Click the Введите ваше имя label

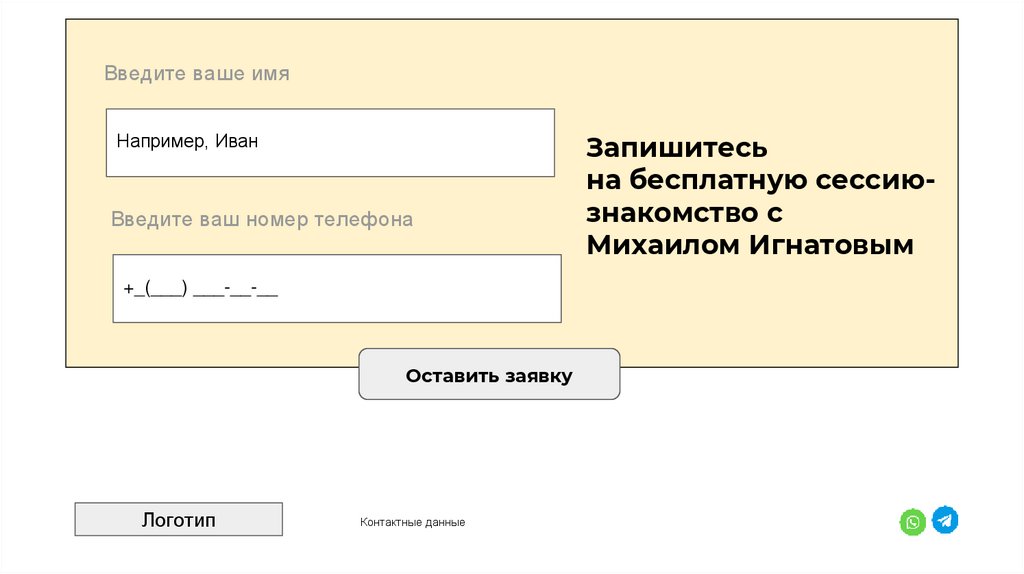click(197, 74)
